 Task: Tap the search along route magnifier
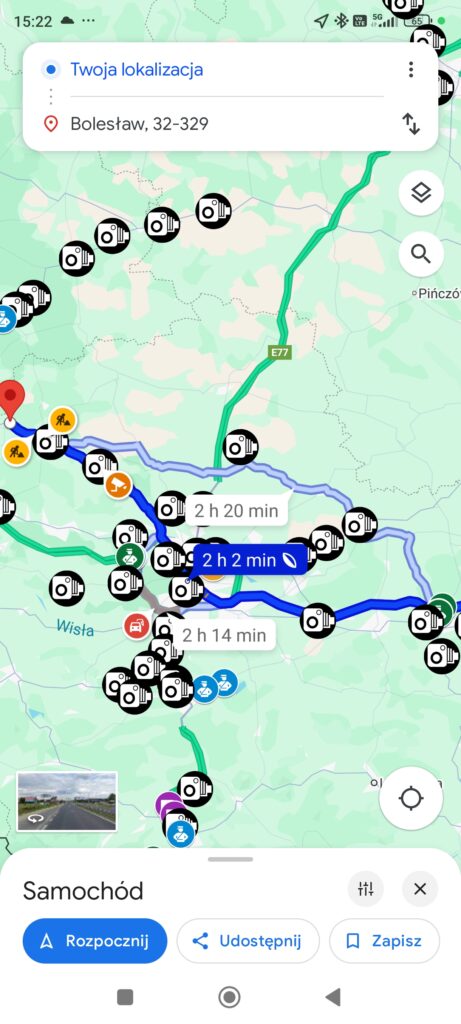click(x=421, y=254)
